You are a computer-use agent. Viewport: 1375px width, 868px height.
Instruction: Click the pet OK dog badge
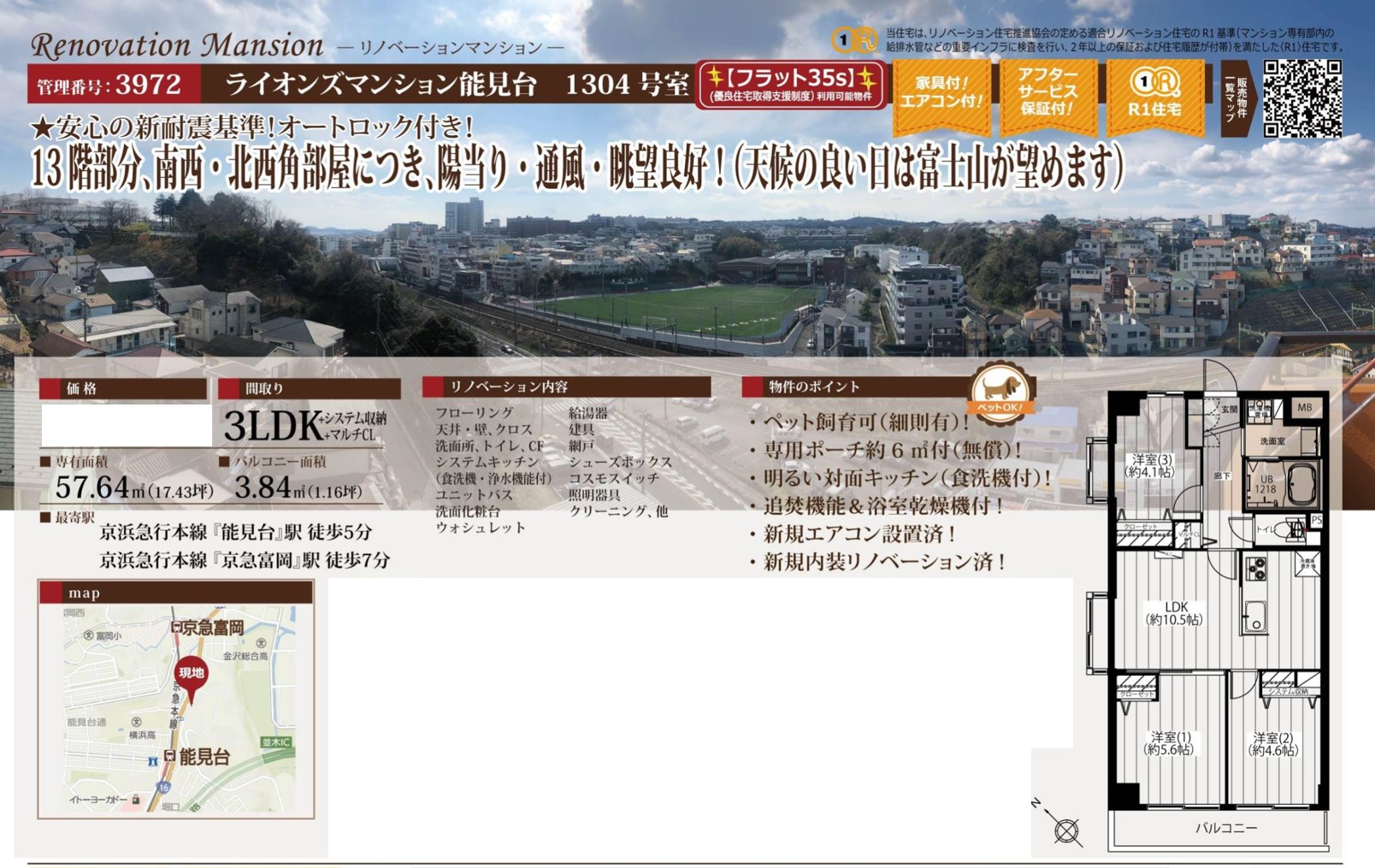pos(1000,390)
